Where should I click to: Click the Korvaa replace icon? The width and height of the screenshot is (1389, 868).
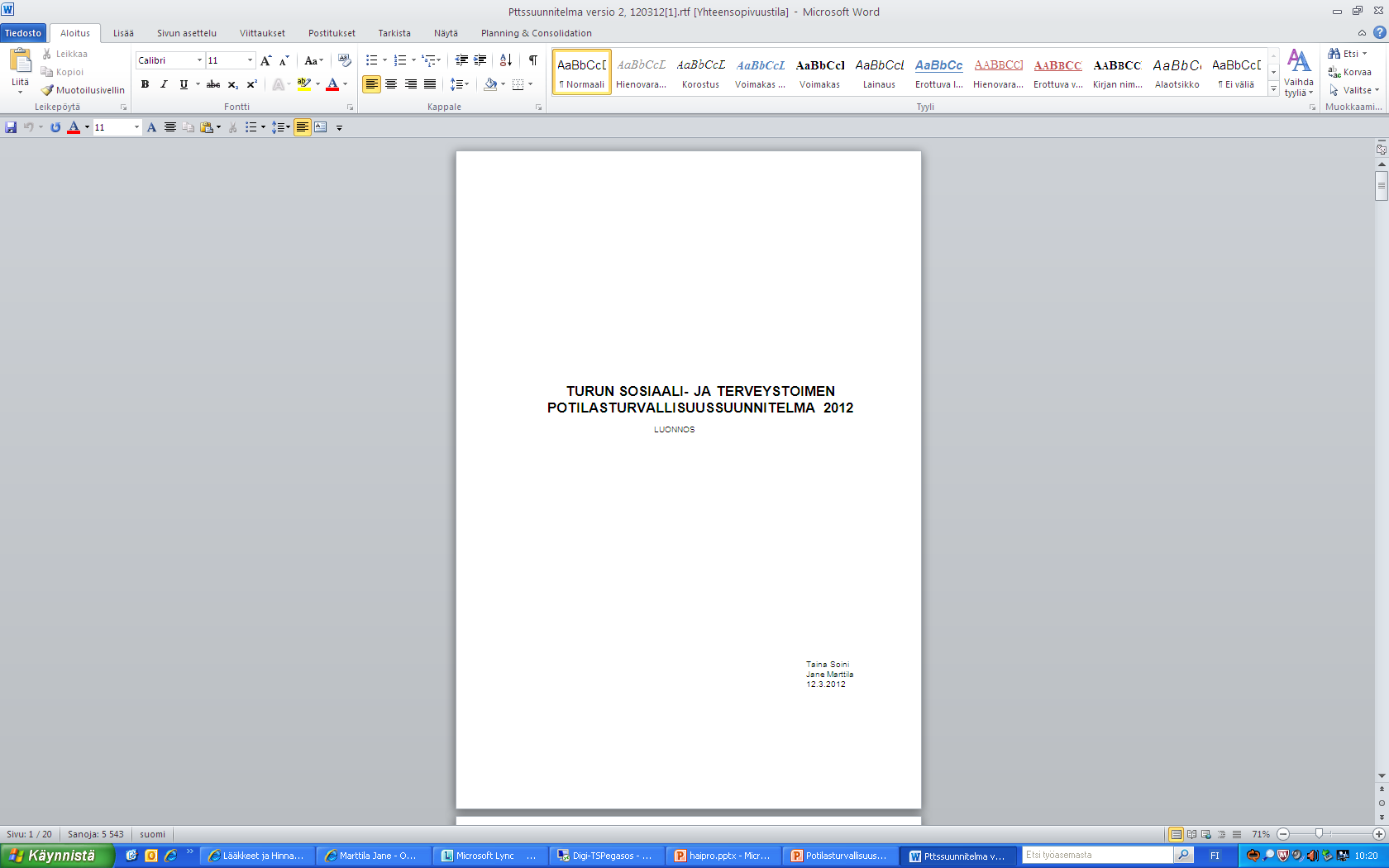tap(1350, 72)
